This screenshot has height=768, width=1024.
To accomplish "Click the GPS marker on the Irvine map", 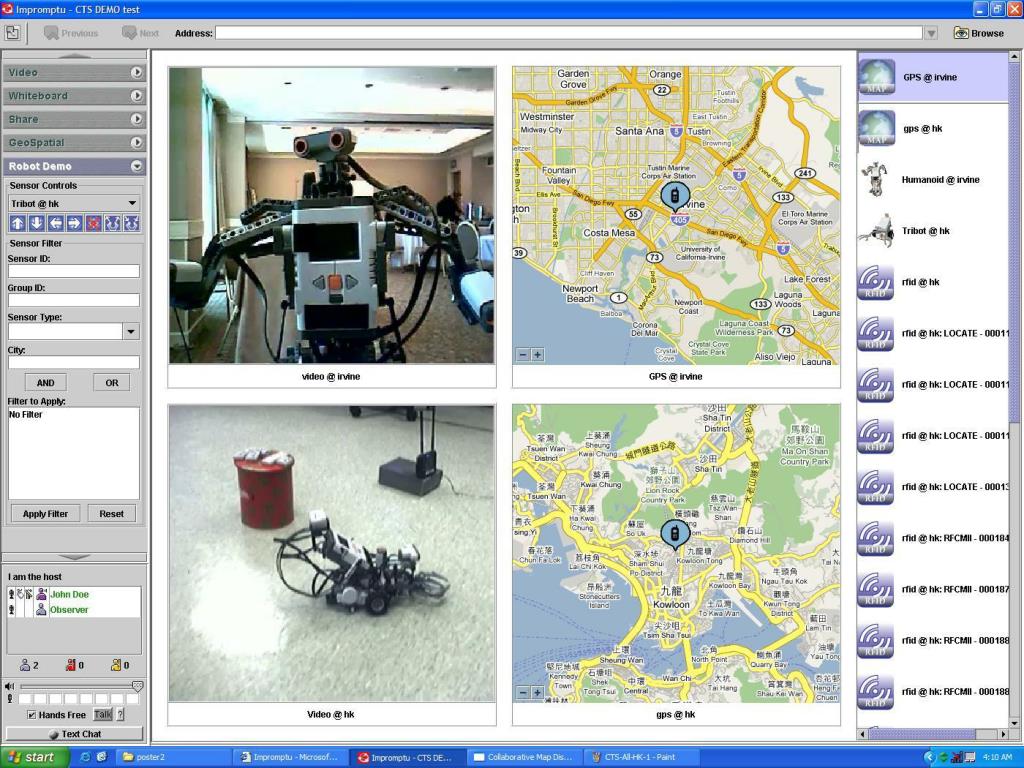I will click(x=675, y=195).
